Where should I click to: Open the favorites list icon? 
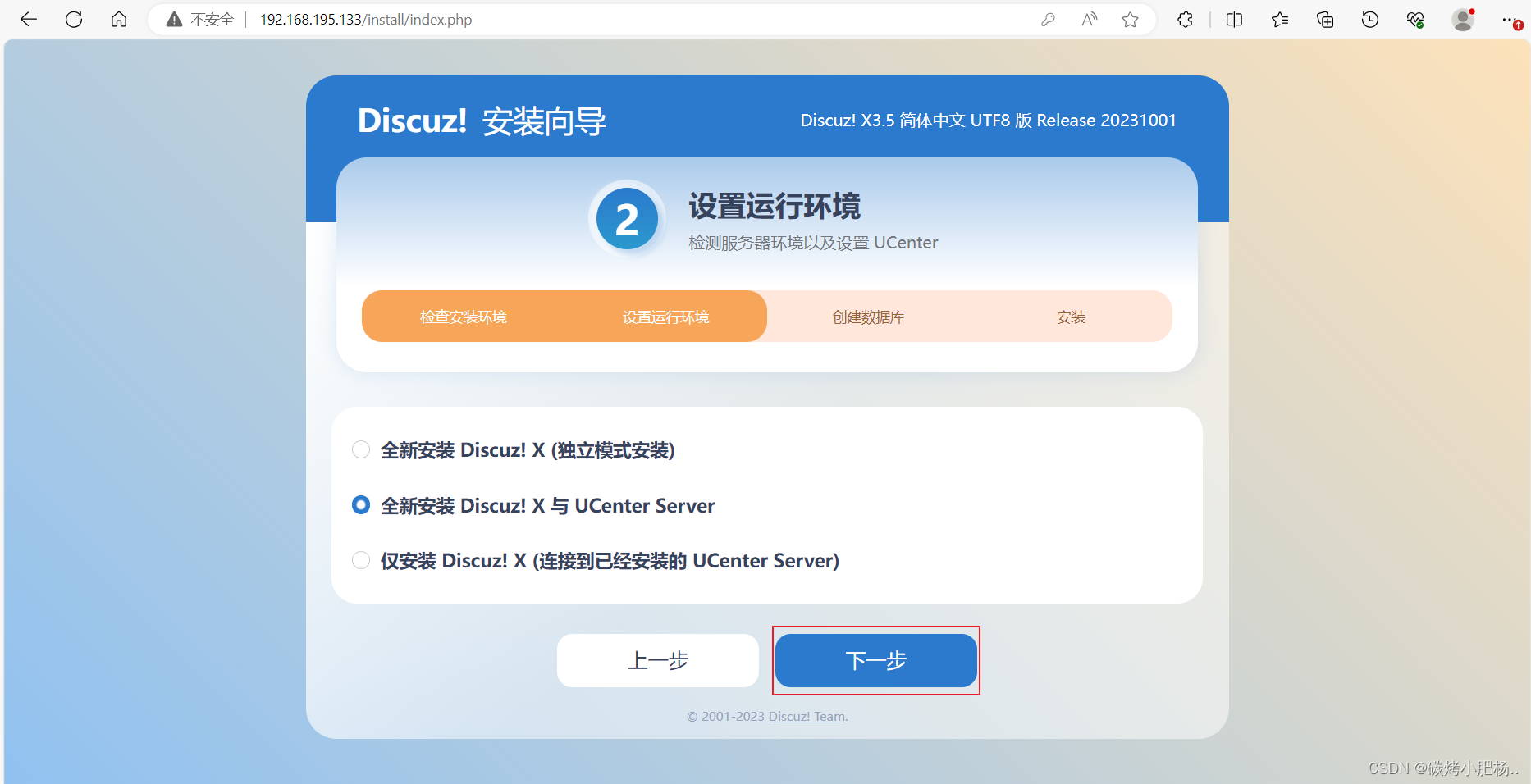[x=1280, y=20]
